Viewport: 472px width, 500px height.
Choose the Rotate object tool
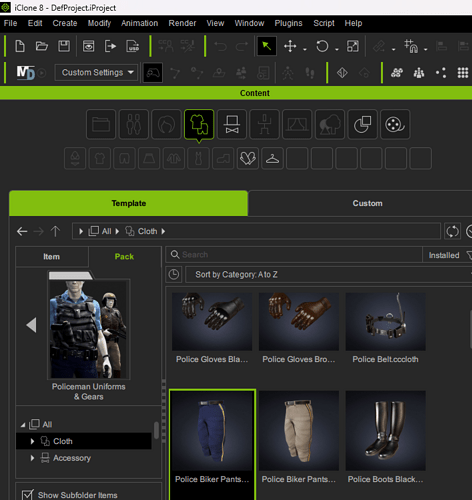(x=322, y=46)
